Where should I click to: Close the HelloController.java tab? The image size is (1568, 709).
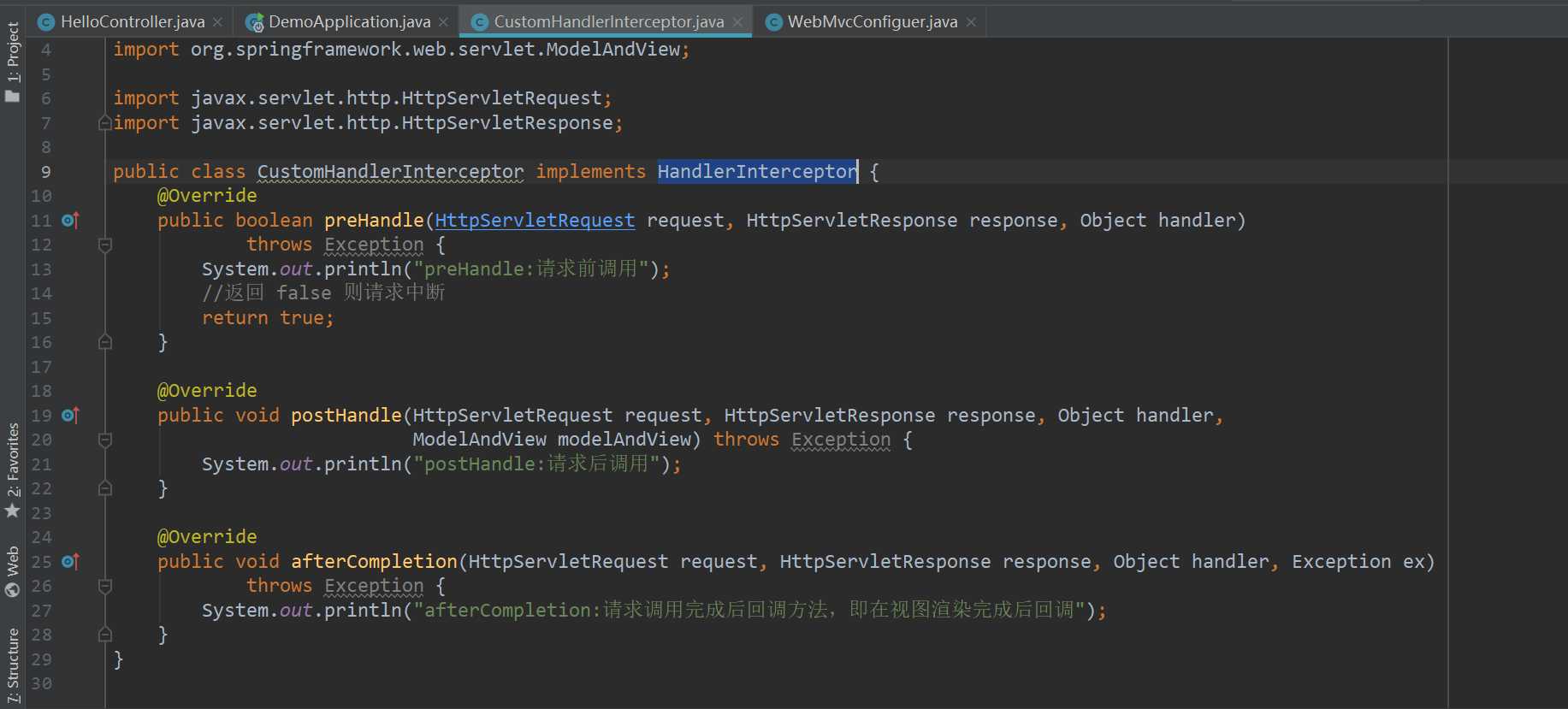[217, 22]
